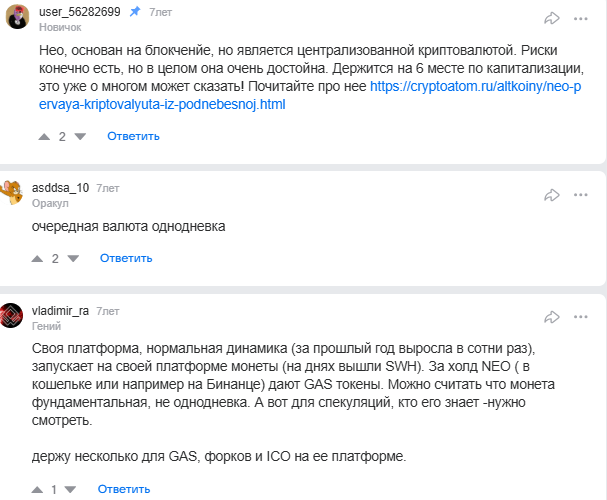Upvote the comment by user_56282699

pyautogui.click(x=42, y=136)
